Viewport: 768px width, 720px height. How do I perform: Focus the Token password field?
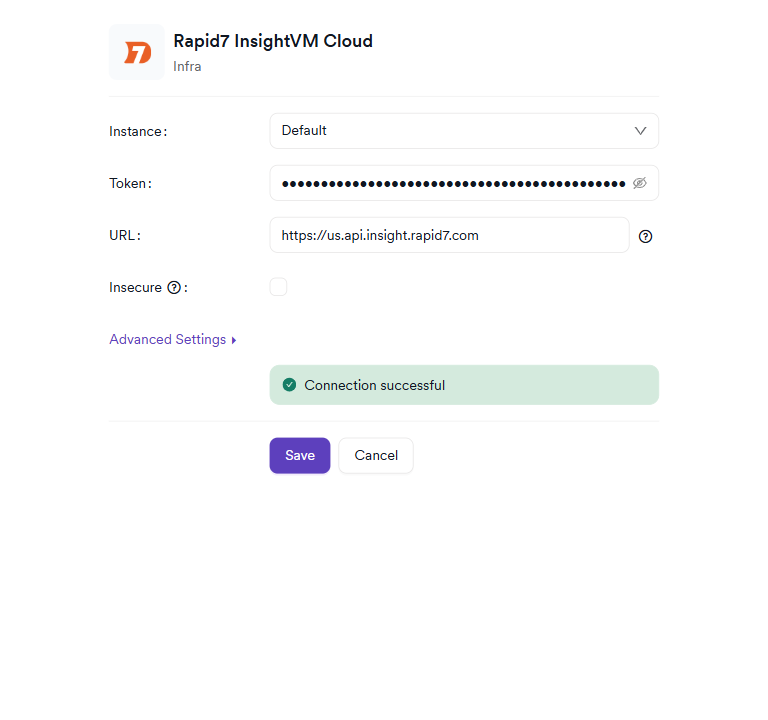[x=464, y=183]
